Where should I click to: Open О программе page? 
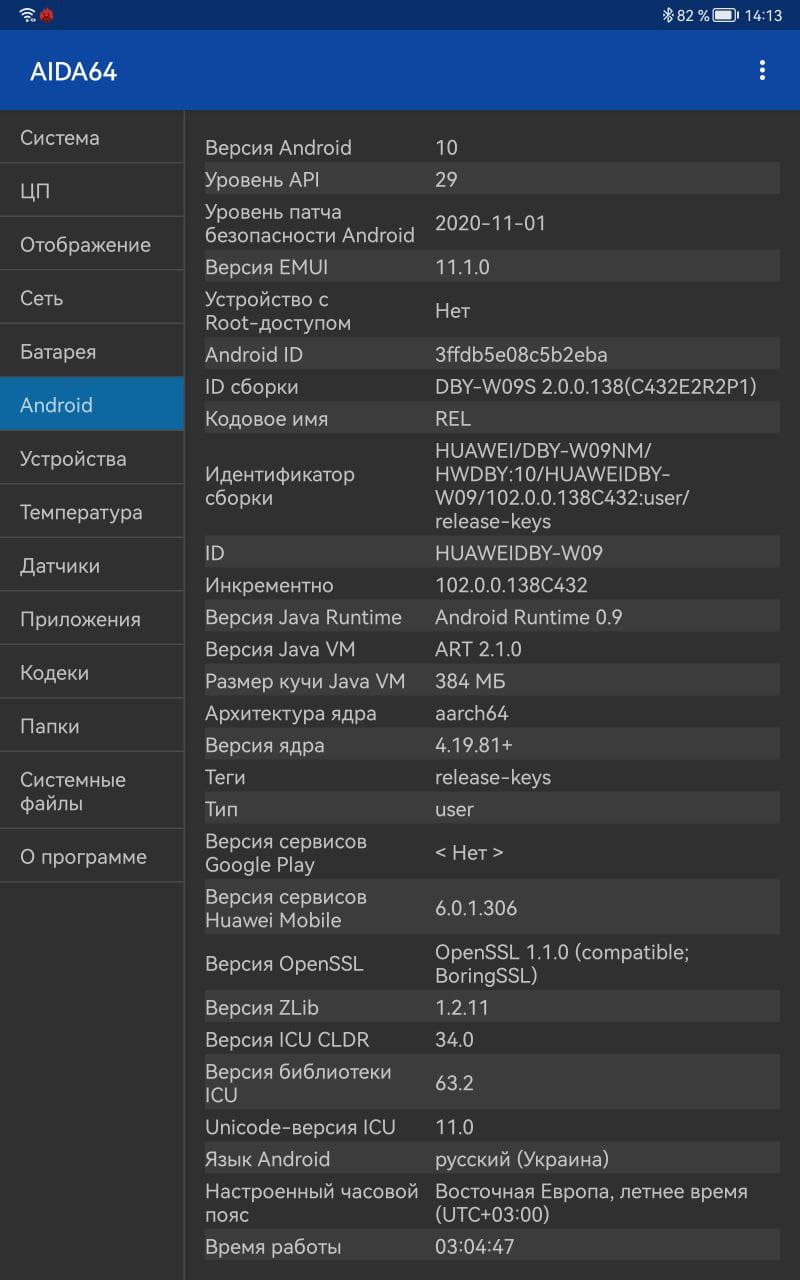tap(92, 857)
